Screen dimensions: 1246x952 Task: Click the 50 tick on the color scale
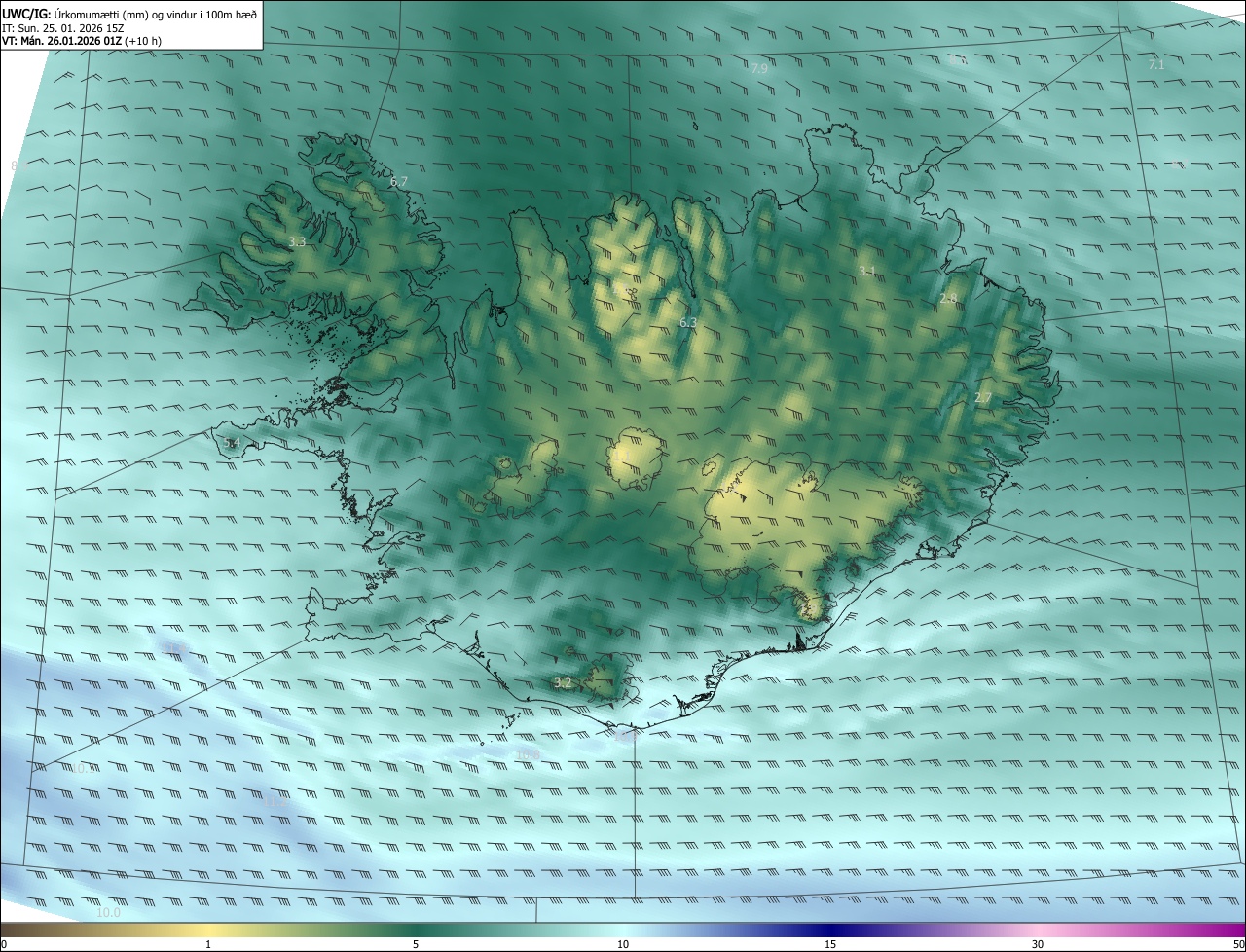(1238, 944)
